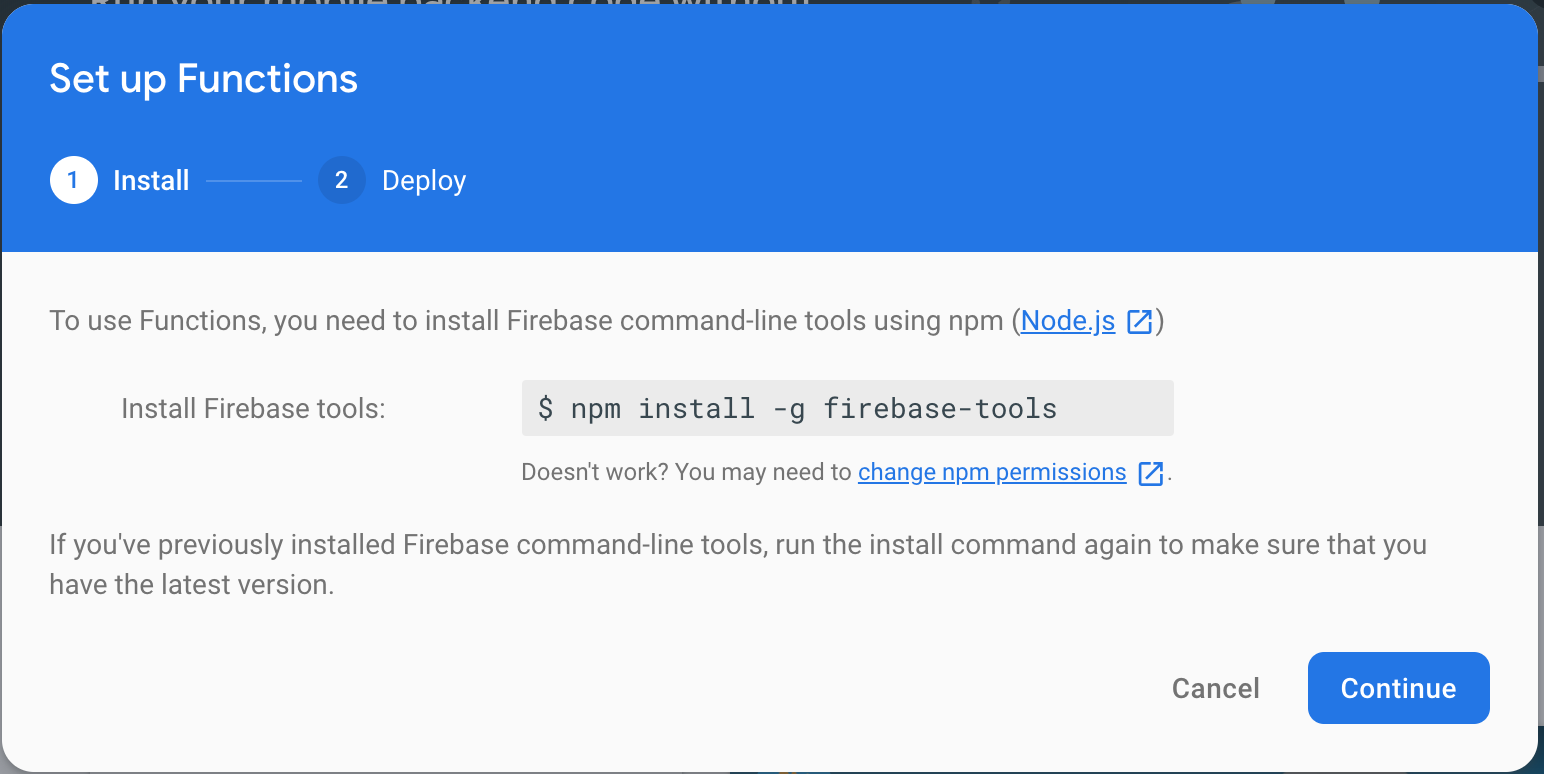
Task: Click the dollar-sign prompt in the command box
Action: [545, 408]
